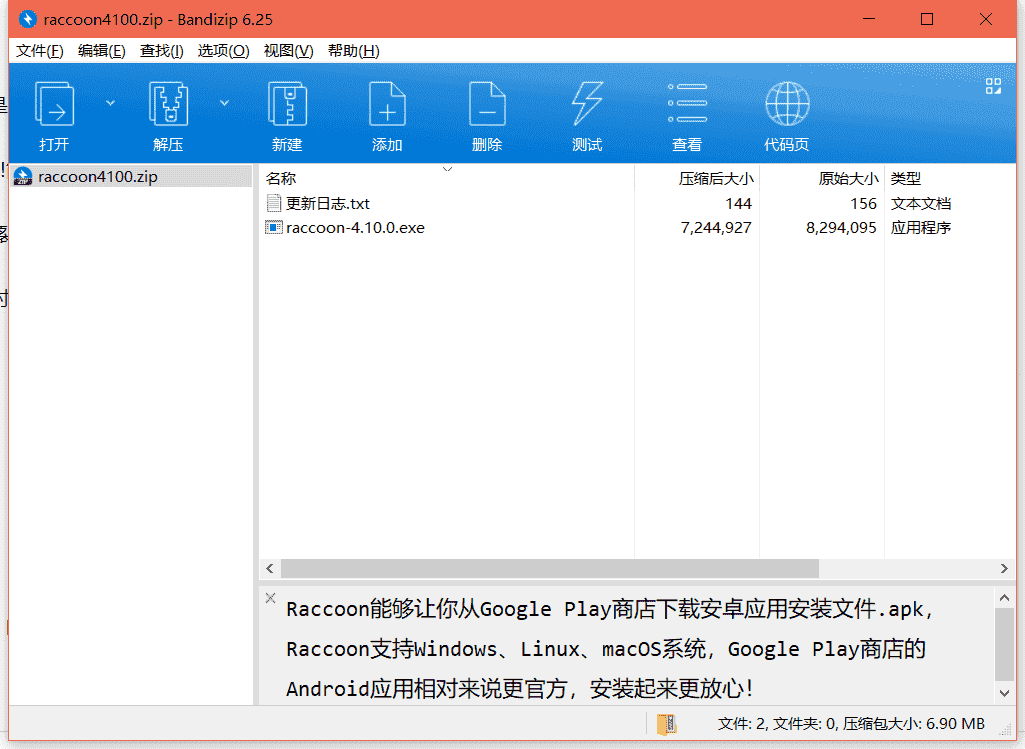The width and height of the screenshot is (1025, 749).
Task: Open the 查找(I) menu
Action: coord(161,51)
